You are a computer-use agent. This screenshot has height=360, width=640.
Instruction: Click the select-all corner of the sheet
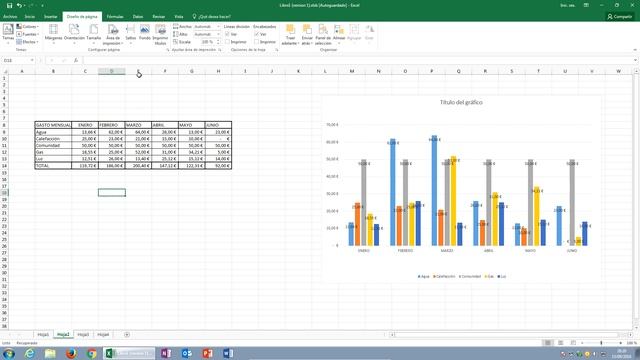(x=5, y=71)
